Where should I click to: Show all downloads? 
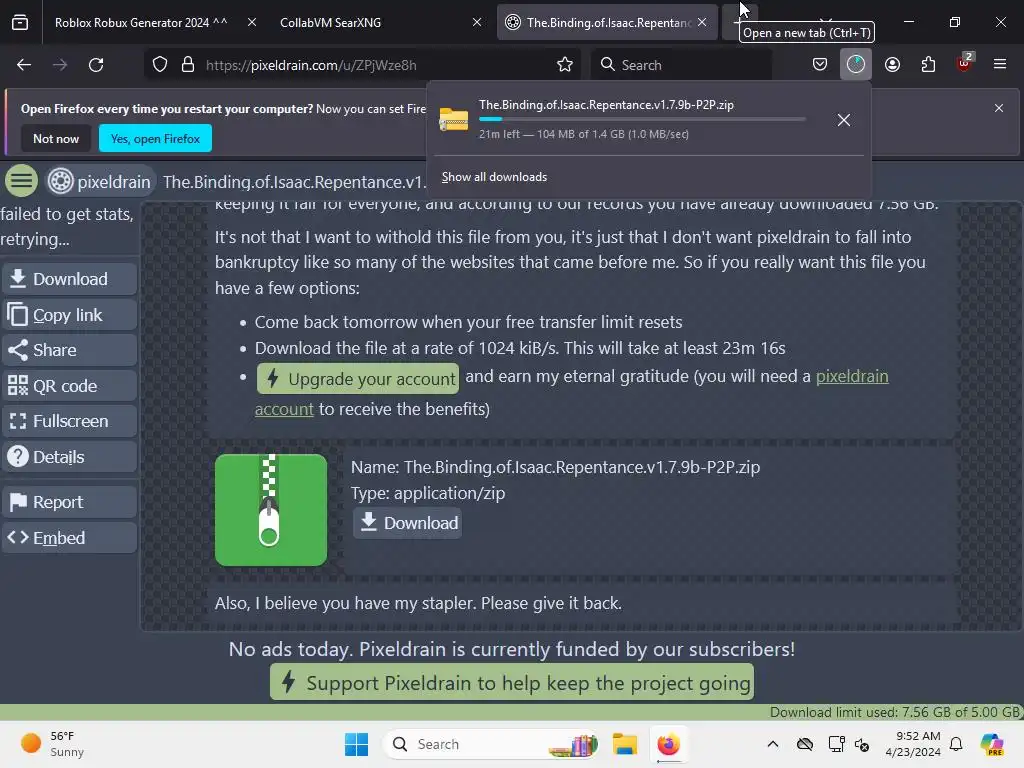click(494, 177)
